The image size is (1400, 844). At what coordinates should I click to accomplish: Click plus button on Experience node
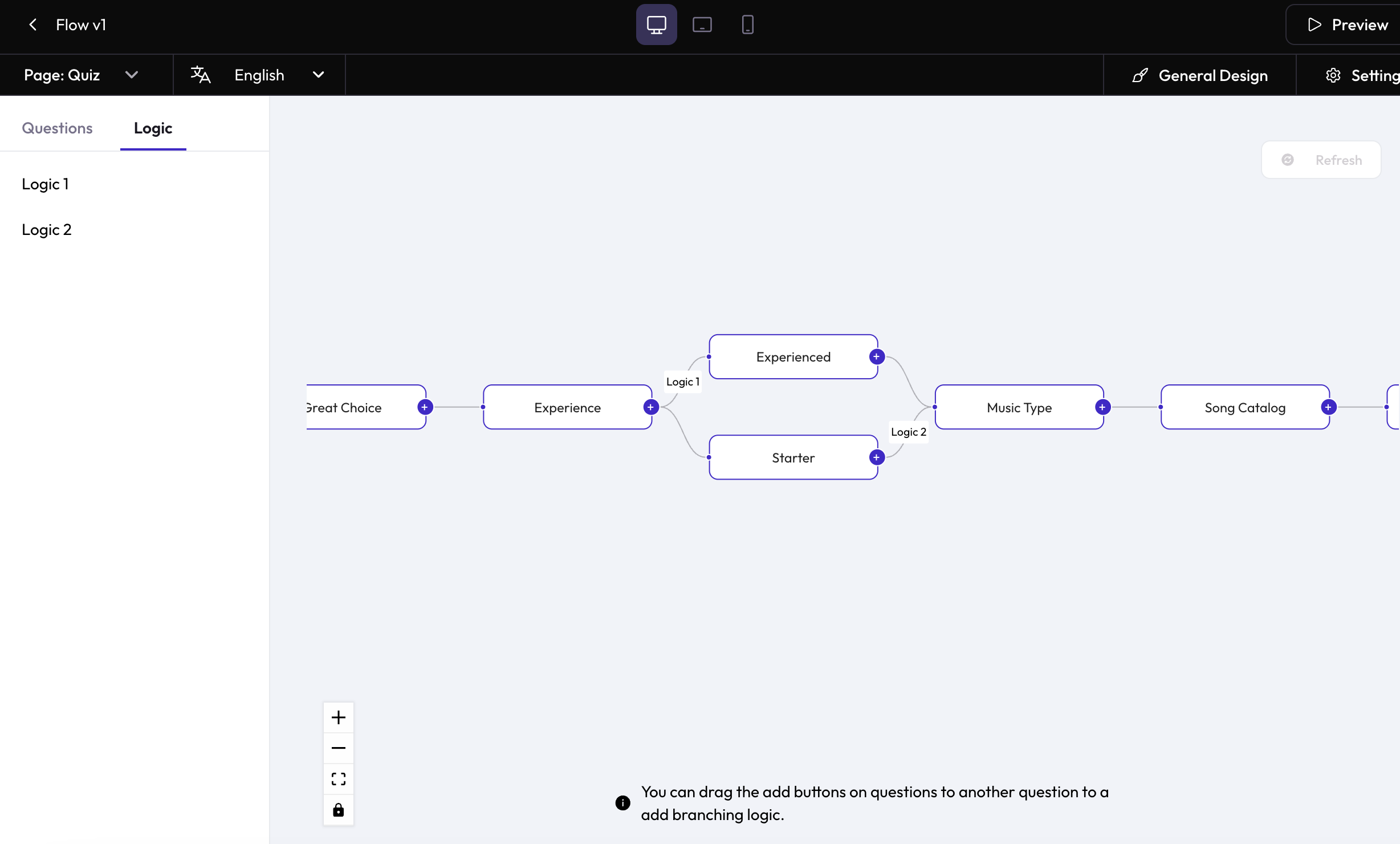click(x=650, y=407)
